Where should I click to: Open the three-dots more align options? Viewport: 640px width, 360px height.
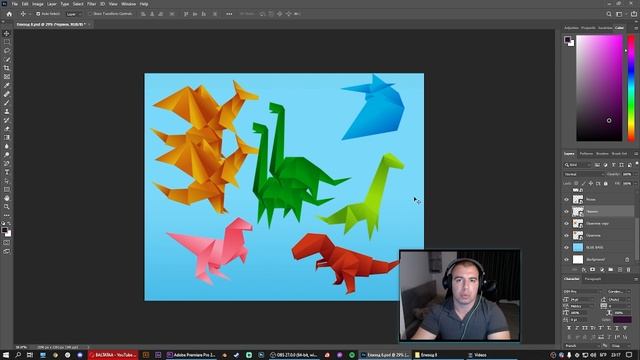pyautogui.click(x=229, y=14)
